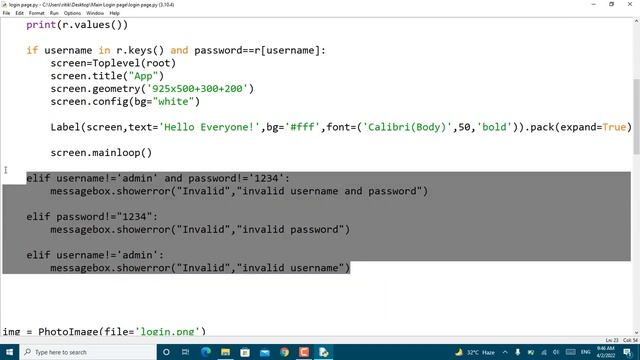Click the 'screen.title("App")' line
Viewport: 640px width, 360px height.
point(107,76)
